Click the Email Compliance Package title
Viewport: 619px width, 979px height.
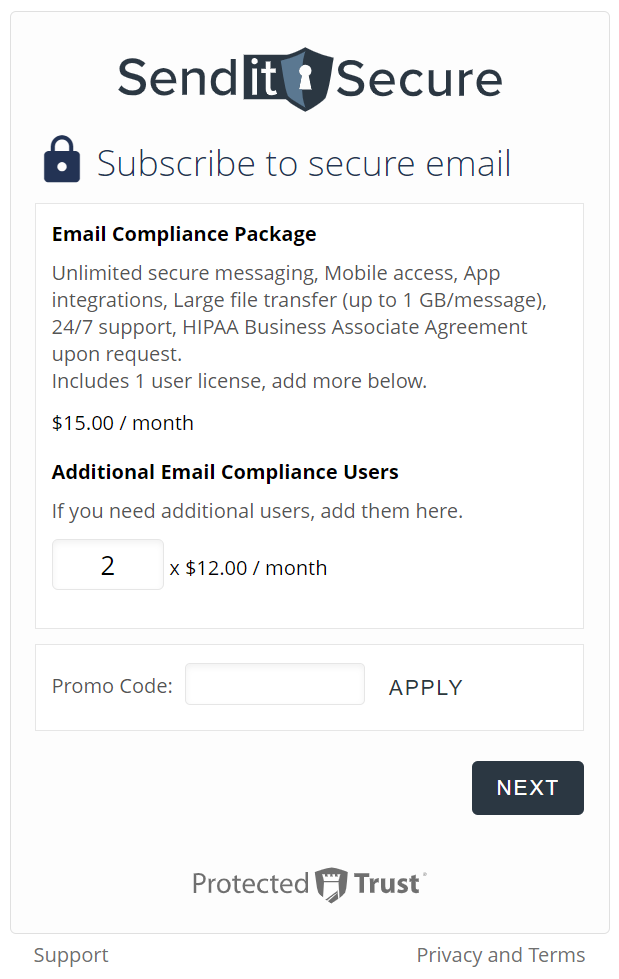tap(184, 234)
